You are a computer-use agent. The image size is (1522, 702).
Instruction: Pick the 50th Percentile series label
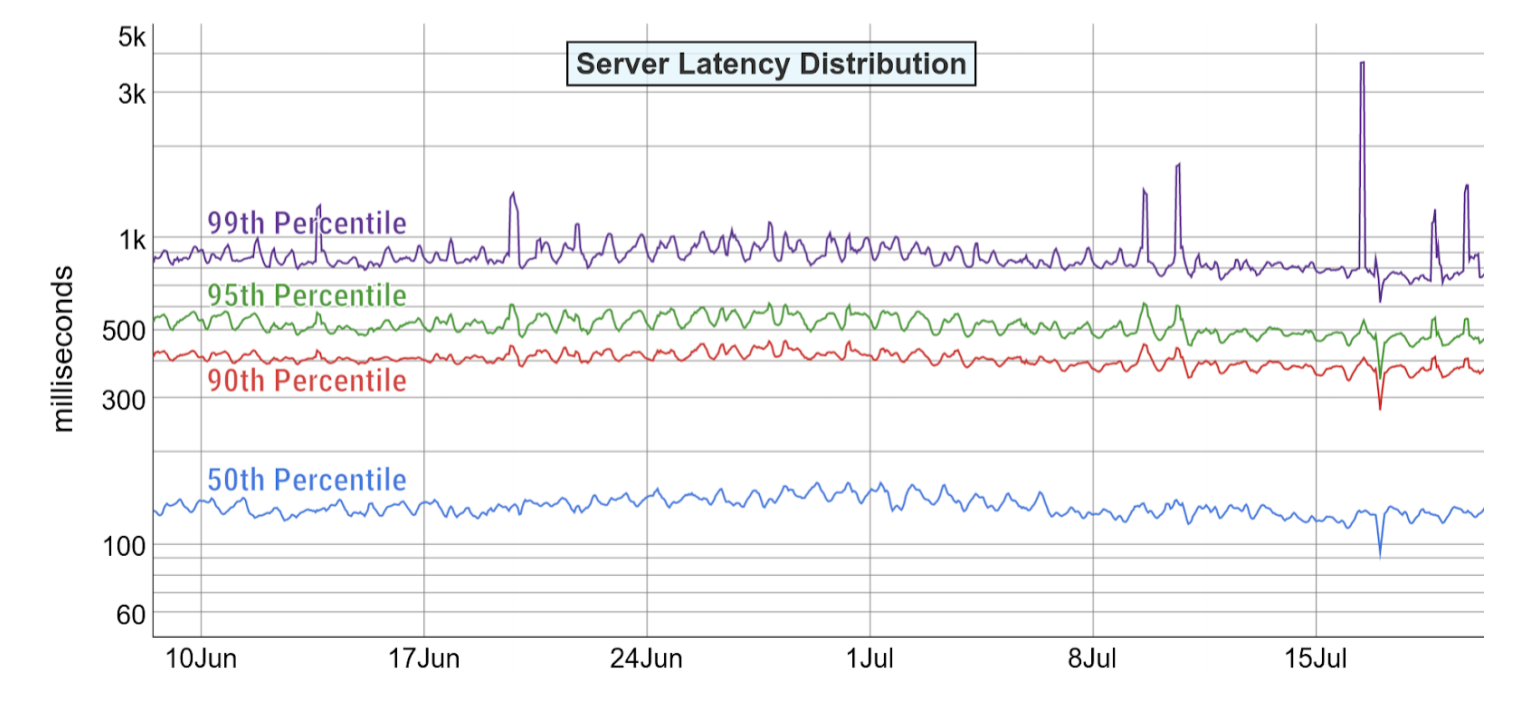point(306,480)
